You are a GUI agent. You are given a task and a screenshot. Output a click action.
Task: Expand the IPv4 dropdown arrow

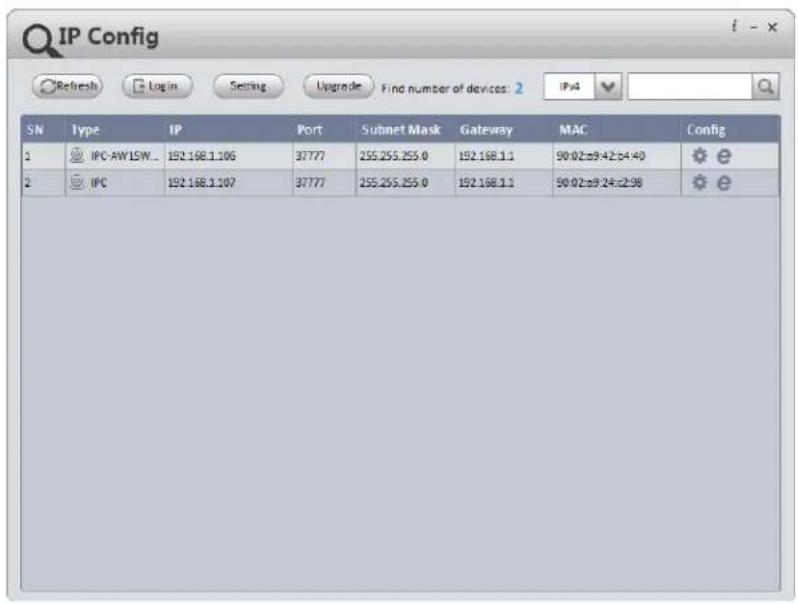608,87
